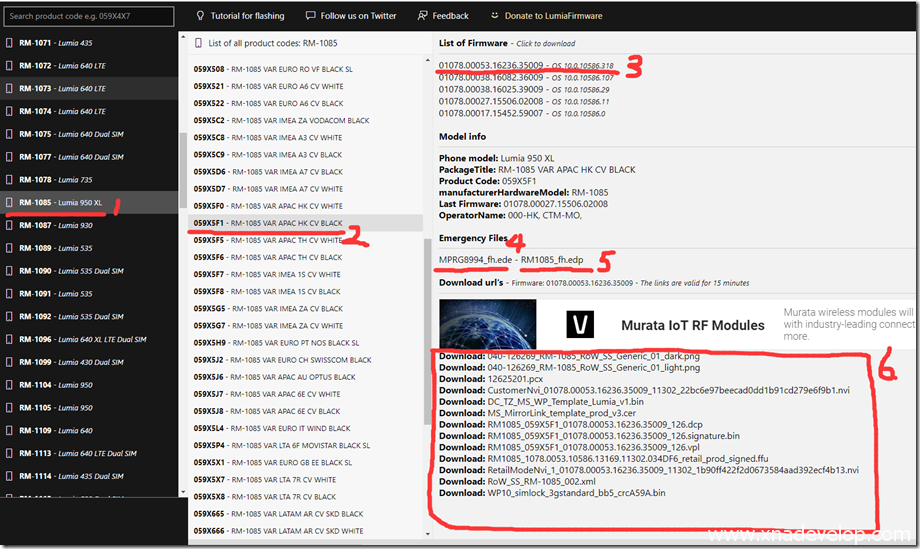
Task: Click the icon next to Feedback
Action: (x=423, y=16)
